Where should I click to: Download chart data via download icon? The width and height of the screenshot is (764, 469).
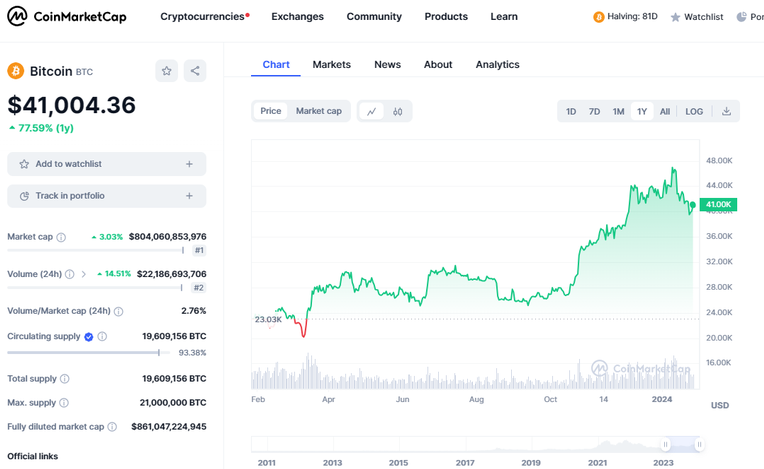coord(727,111)
